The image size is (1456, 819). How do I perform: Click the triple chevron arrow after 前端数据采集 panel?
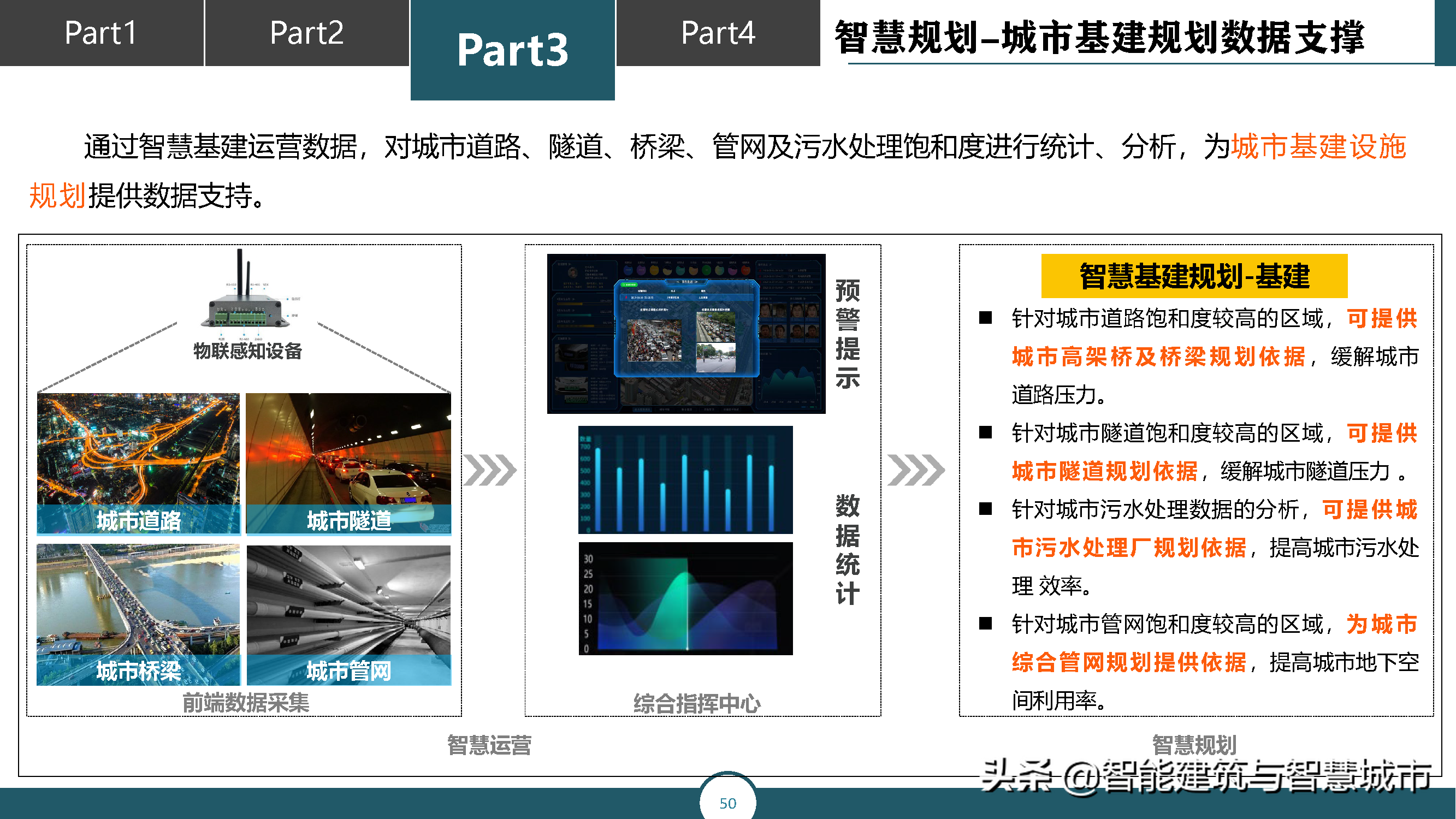(489, 470)
